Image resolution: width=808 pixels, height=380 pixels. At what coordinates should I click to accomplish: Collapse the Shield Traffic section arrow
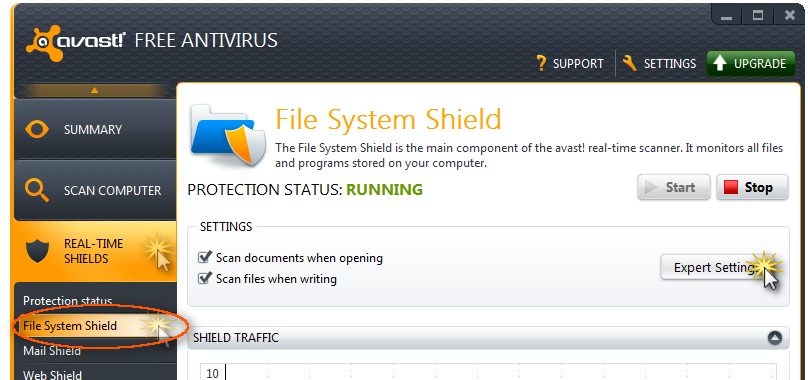[775, 338]
